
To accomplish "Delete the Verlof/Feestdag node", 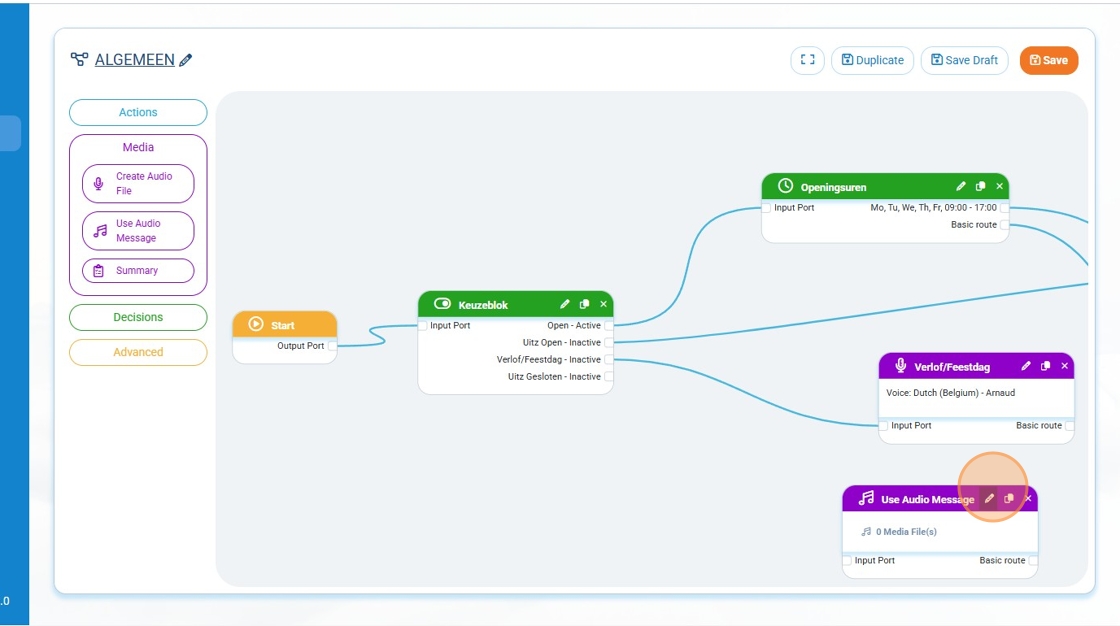I will point(1064,367).
